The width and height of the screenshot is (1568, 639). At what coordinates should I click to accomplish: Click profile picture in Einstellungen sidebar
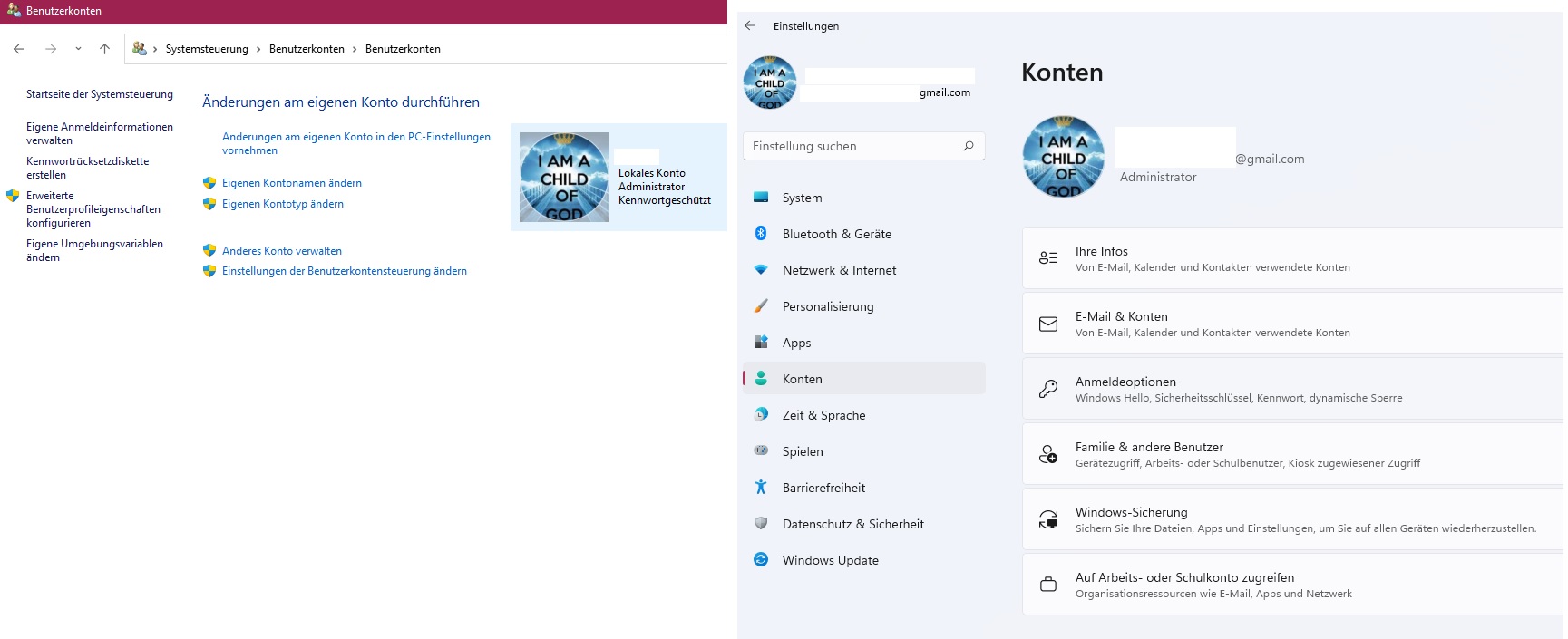click(x=770, y=82)
